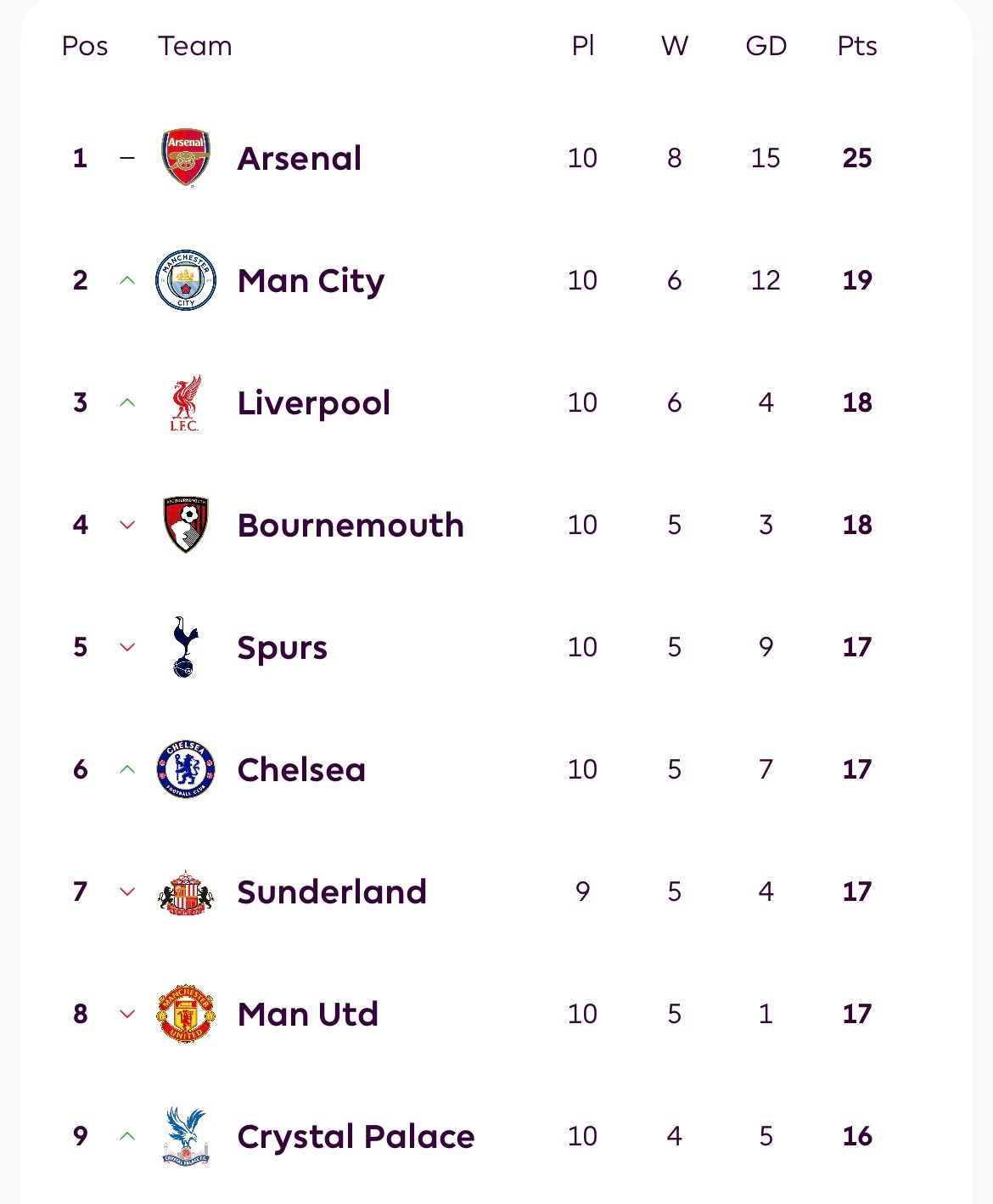
Task: Select the Pl column header
Action: (x=583, y=46)
